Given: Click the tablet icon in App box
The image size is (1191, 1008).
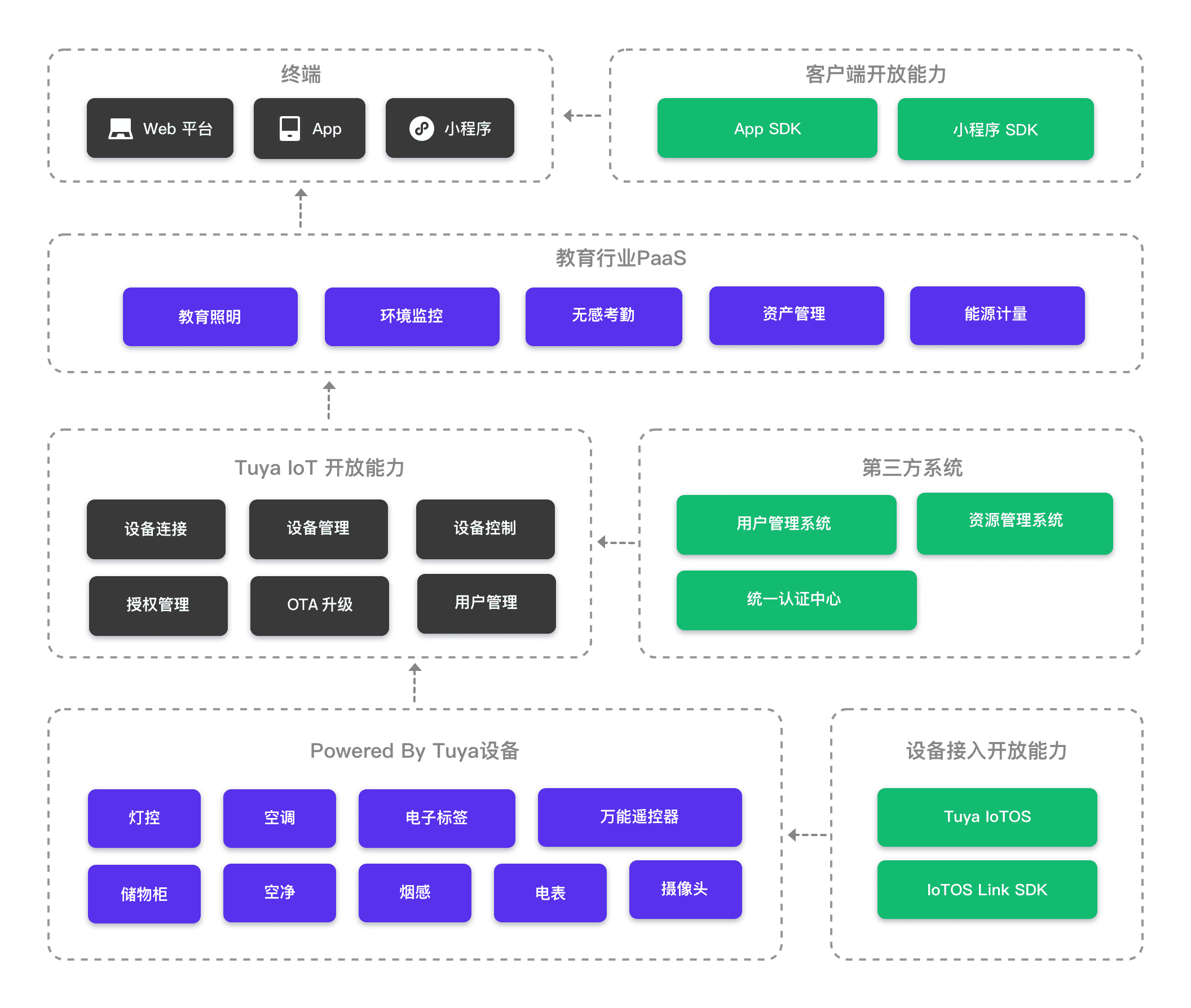Looking at the screenshot, I should pyautogui.click(x=289, y=129).
